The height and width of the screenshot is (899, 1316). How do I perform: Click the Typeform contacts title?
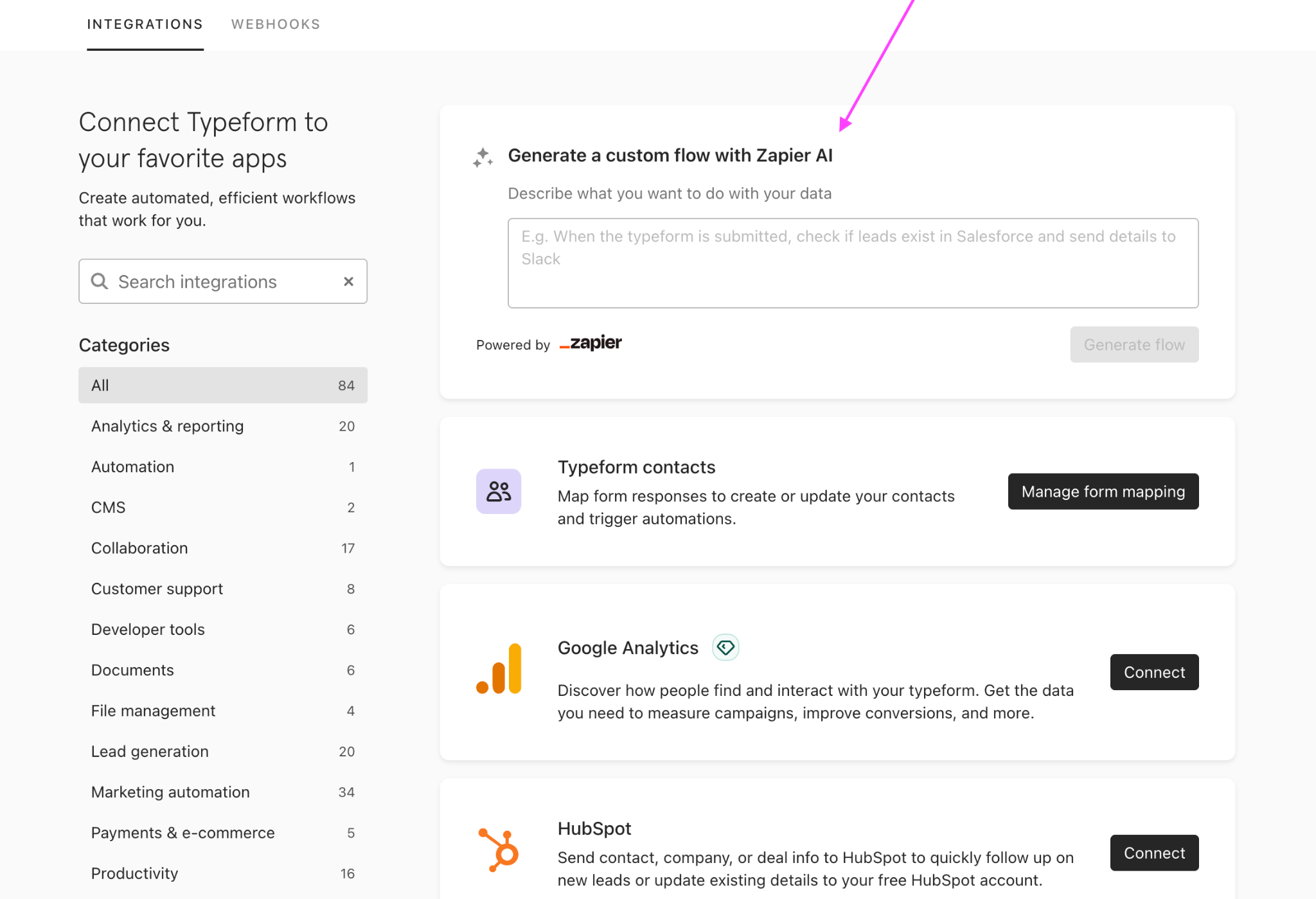(636, 467)
